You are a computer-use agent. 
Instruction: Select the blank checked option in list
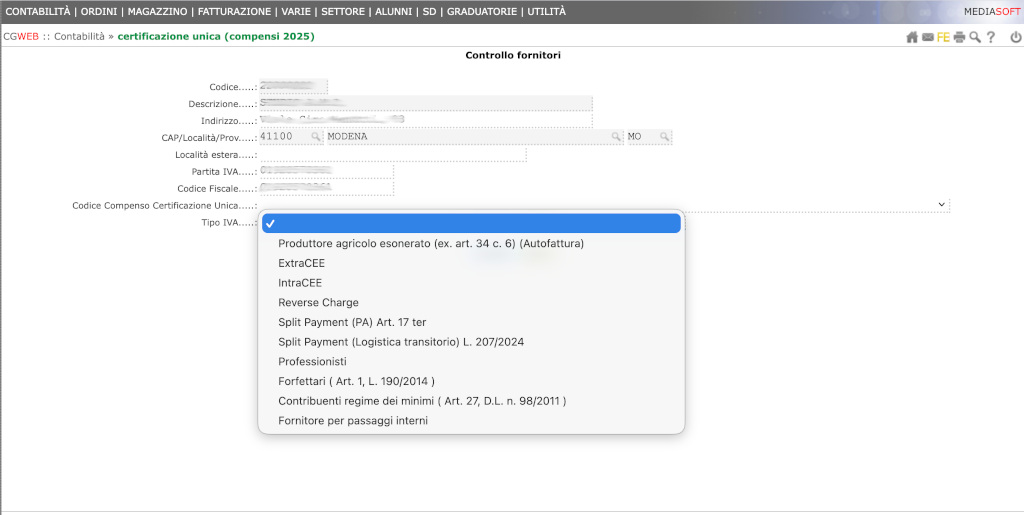[x=471, y=224]
